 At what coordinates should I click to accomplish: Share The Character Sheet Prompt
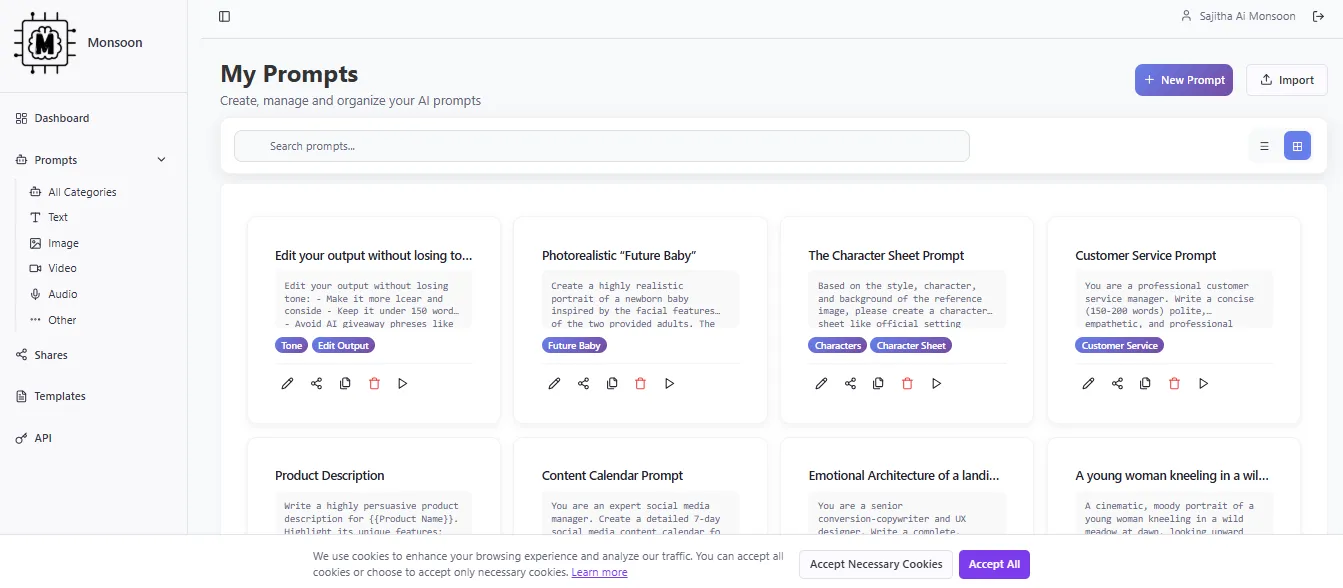point(850,383)
